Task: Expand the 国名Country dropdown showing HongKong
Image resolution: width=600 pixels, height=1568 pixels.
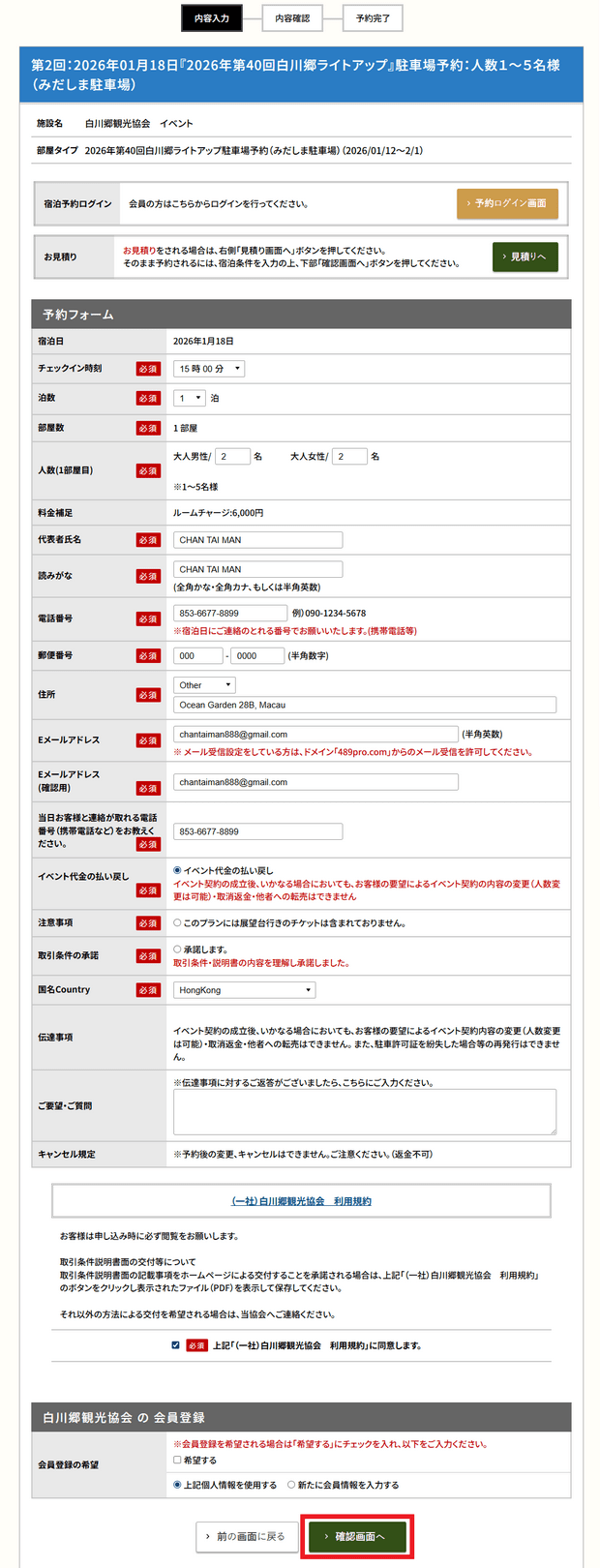Action: [245, 990]
